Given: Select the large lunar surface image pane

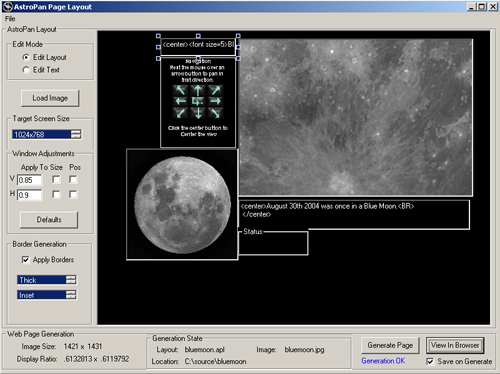Looking at the screenshot, I should point(356,117).
